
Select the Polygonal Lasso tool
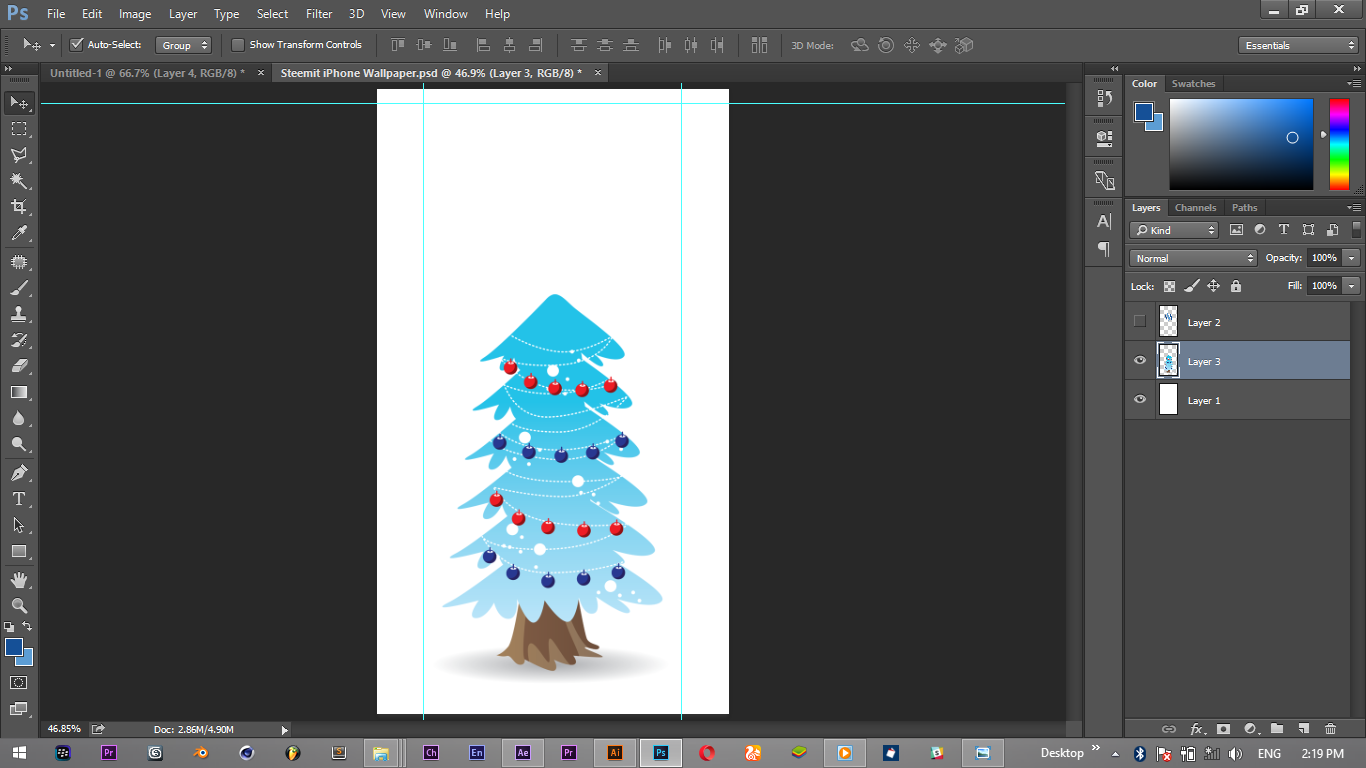click(x=19, y=155)
